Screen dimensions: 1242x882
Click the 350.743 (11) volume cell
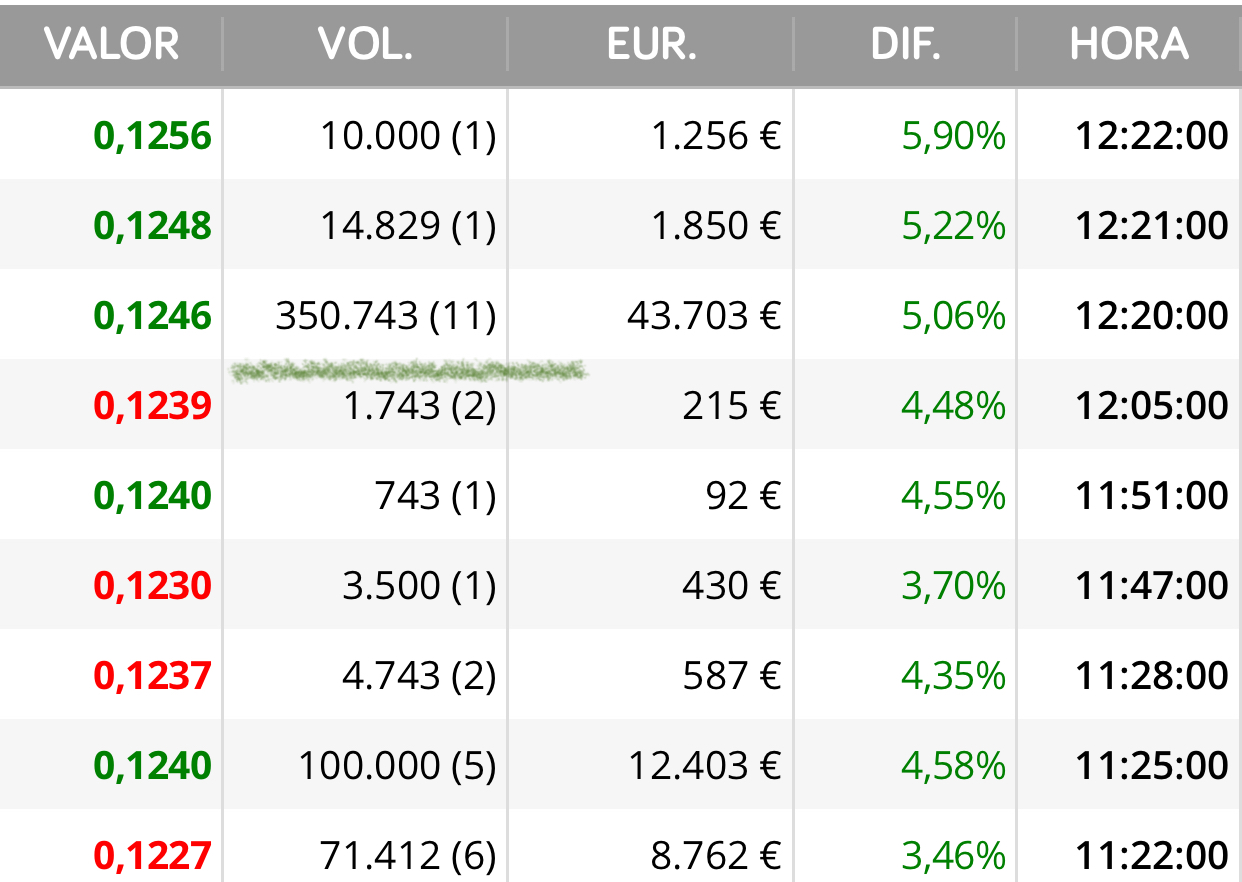(x=386, y=316)
